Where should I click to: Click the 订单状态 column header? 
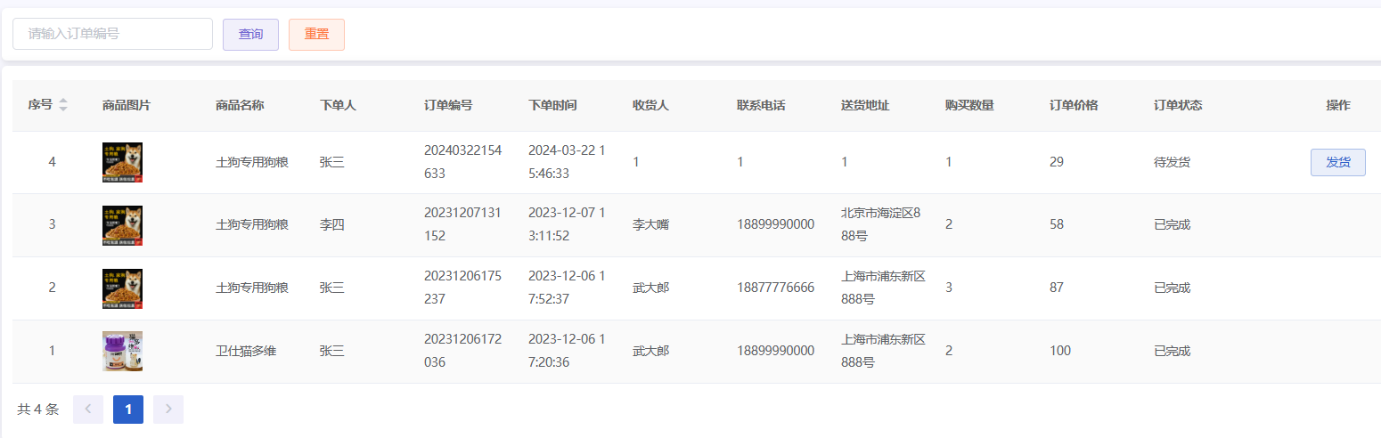click(1178, 105)
